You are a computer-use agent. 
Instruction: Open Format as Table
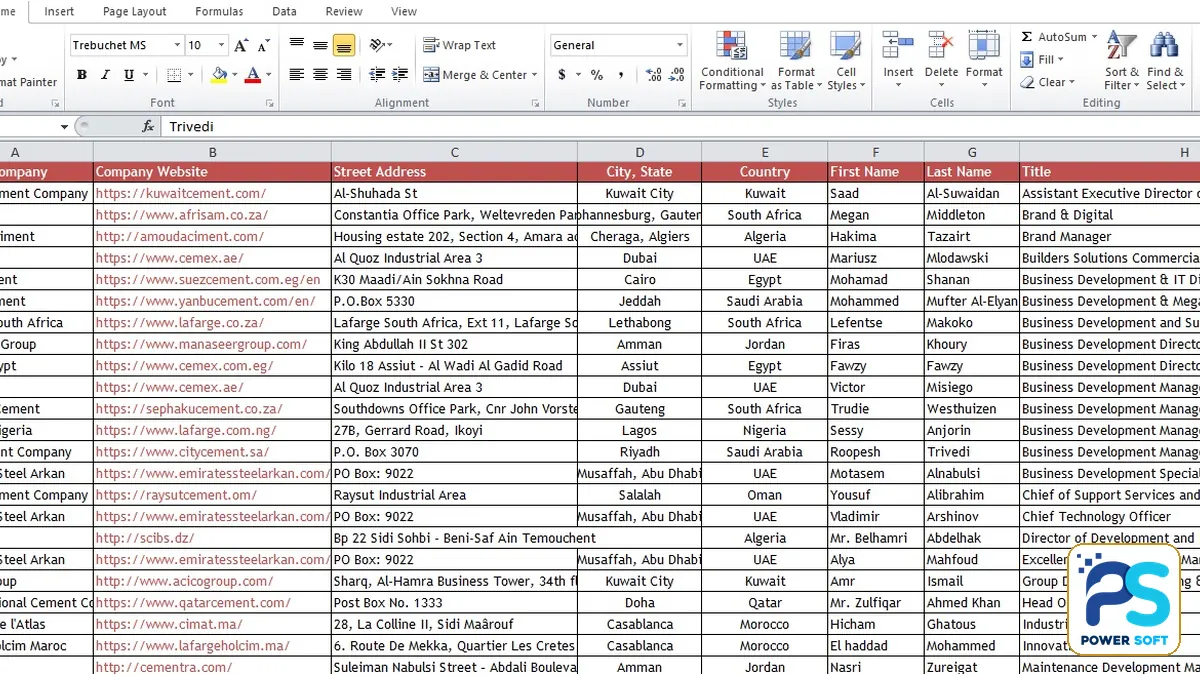(x=796, y=61)
